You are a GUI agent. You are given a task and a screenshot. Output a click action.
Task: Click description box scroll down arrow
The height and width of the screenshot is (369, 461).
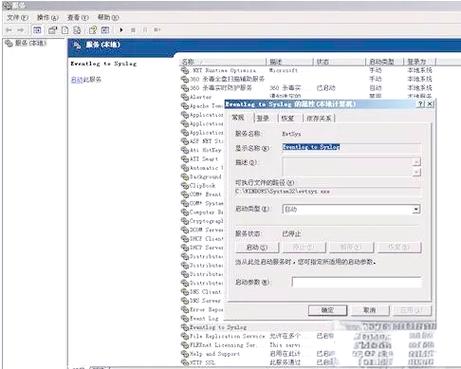[416, 172]
